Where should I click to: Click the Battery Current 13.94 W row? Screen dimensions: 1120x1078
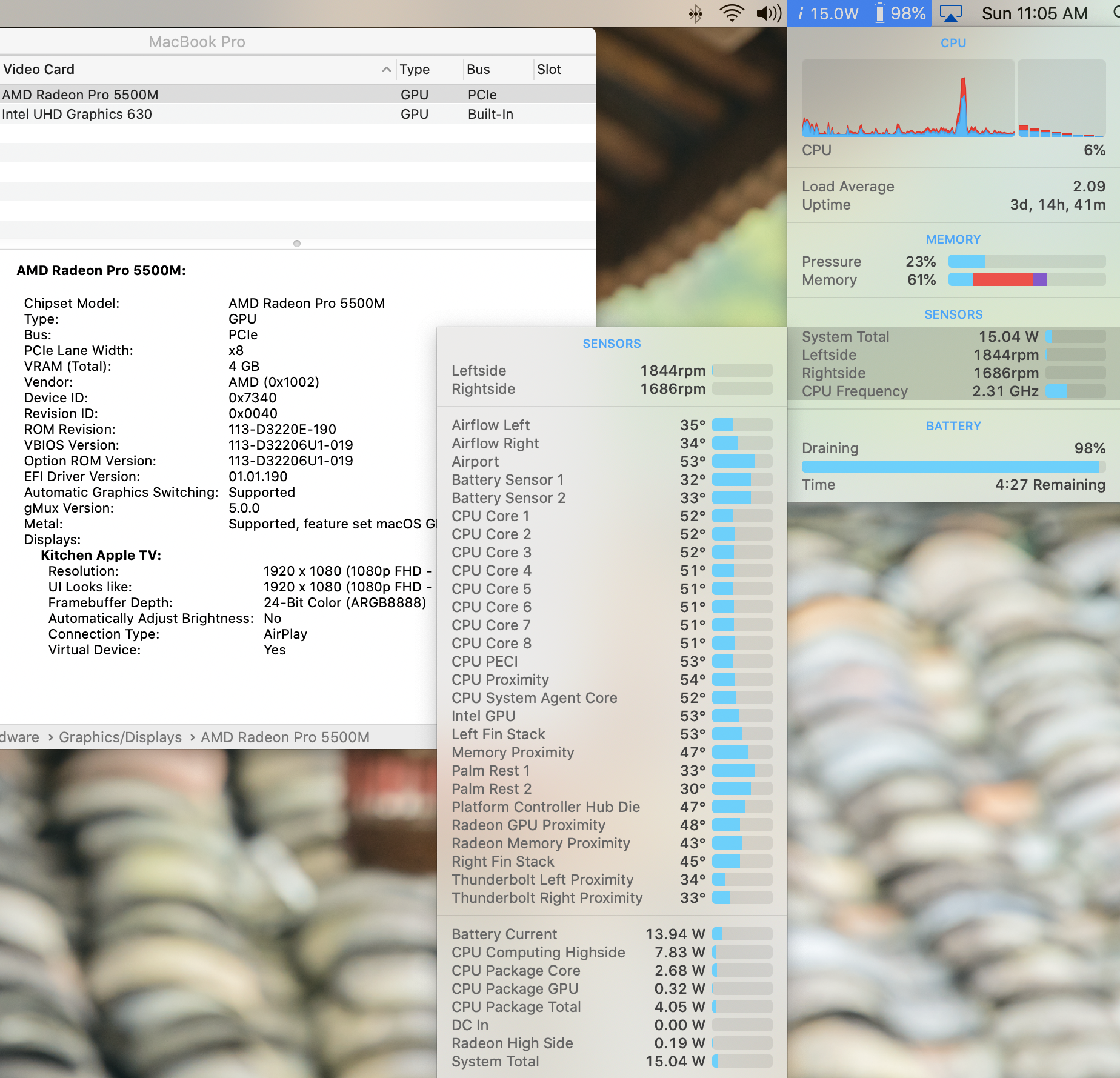[x=612, y=934]
